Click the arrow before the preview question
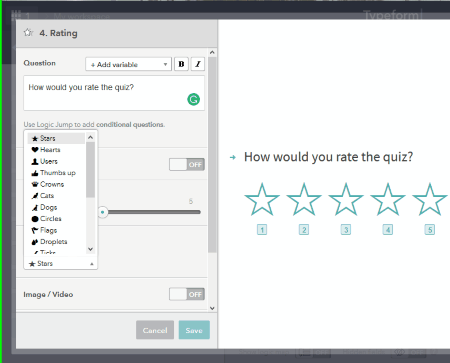This screenshot has height=363, width=450. coord(233,157)
